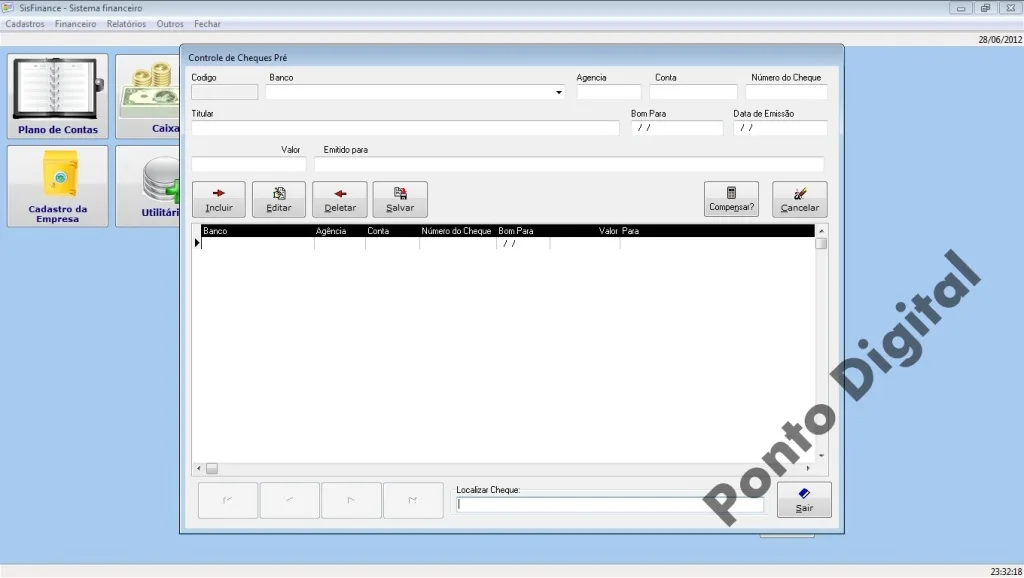This screenshot has width=1024, height=578.
Task: Open Plano de Contas notebook icon
Action: 57,96
